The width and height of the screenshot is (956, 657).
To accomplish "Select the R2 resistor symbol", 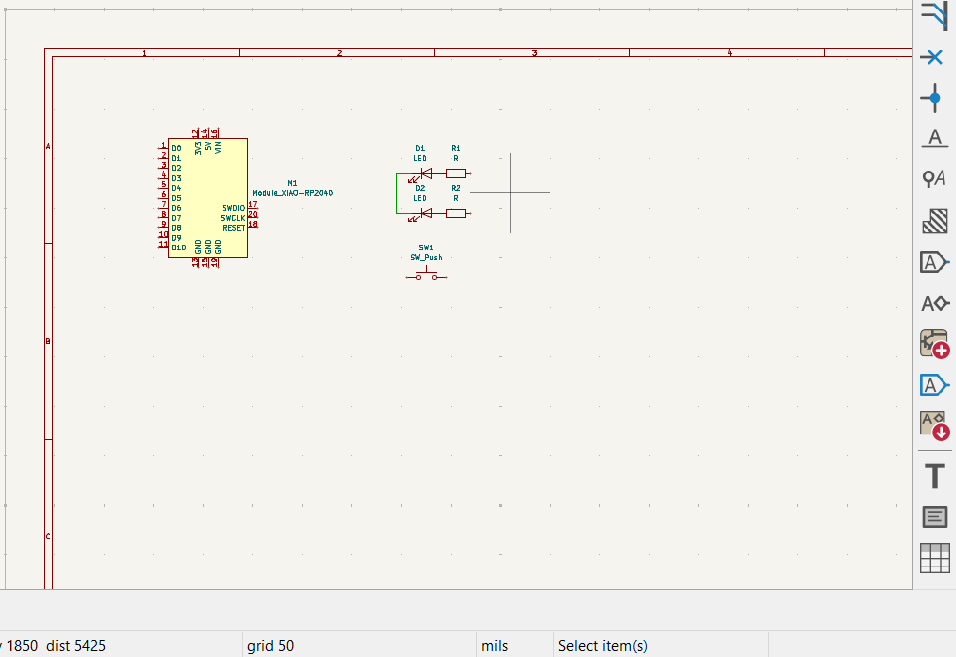I will pyautogui.click(x=456, y=213).
